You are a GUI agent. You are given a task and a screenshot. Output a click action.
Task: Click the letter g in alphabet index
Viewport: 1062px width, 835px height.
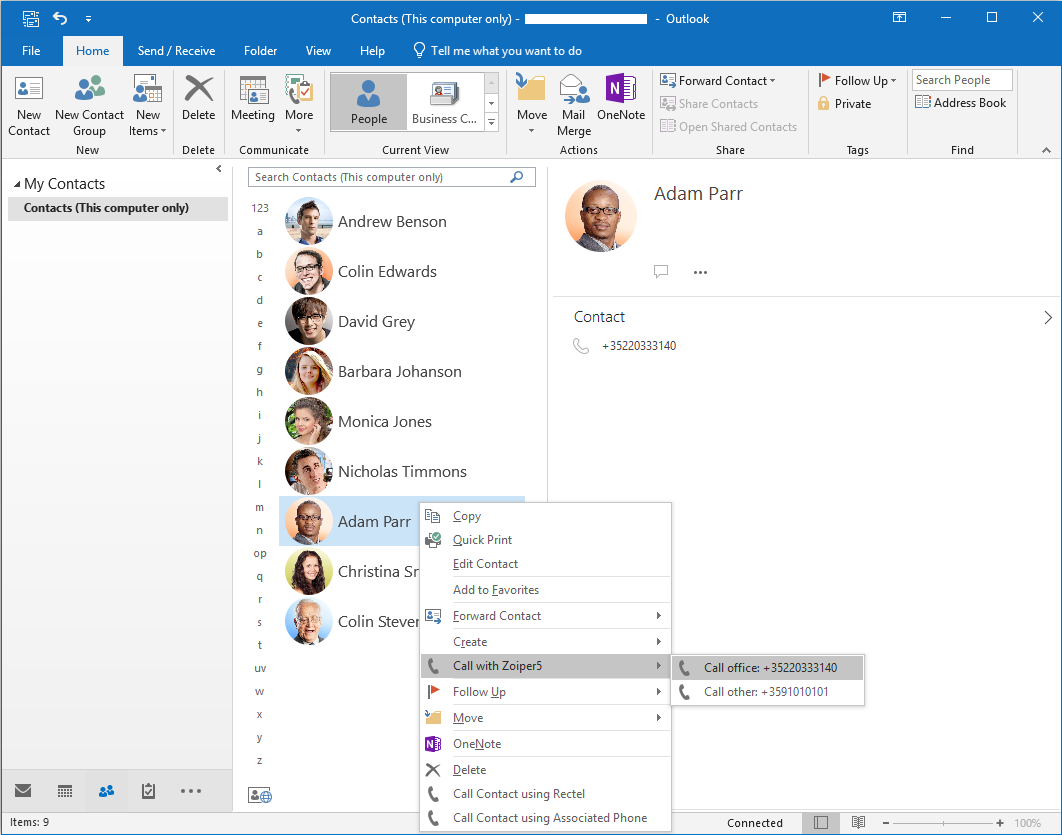coord(260,370)
